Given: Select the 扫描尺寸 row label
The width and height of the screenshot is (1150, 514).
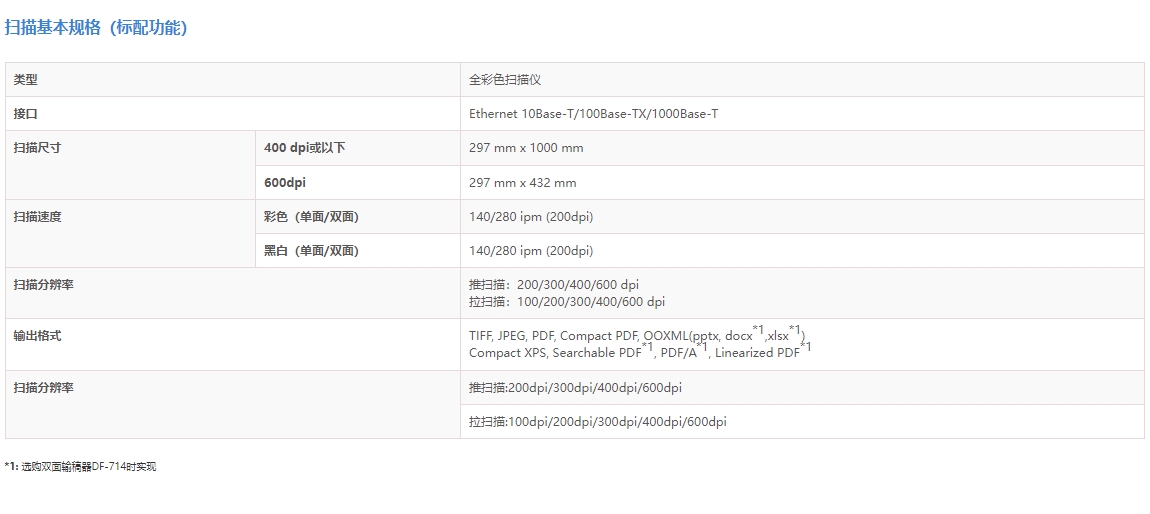Looking at the screenshot, I should 37,148.
